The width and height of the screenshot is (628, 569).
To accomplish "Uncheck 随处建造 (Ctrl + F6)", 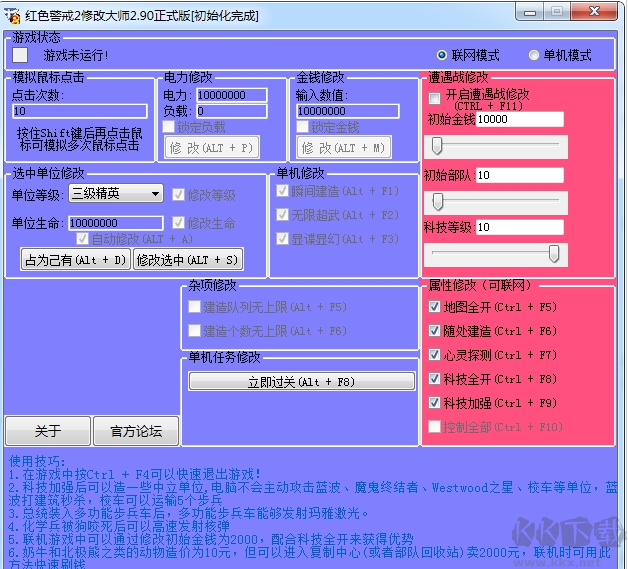I will click(434, 331).
